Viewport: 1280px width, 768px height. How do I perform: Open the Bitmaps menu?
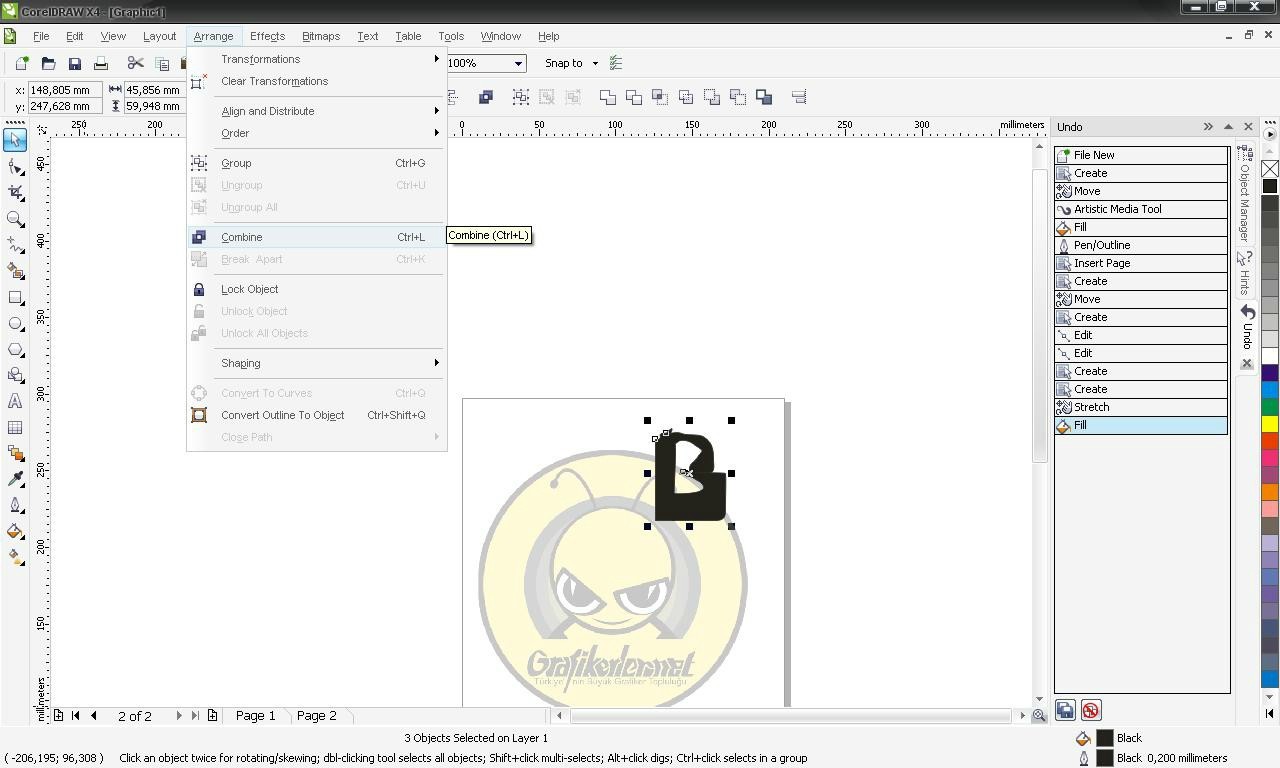point(321,36)
